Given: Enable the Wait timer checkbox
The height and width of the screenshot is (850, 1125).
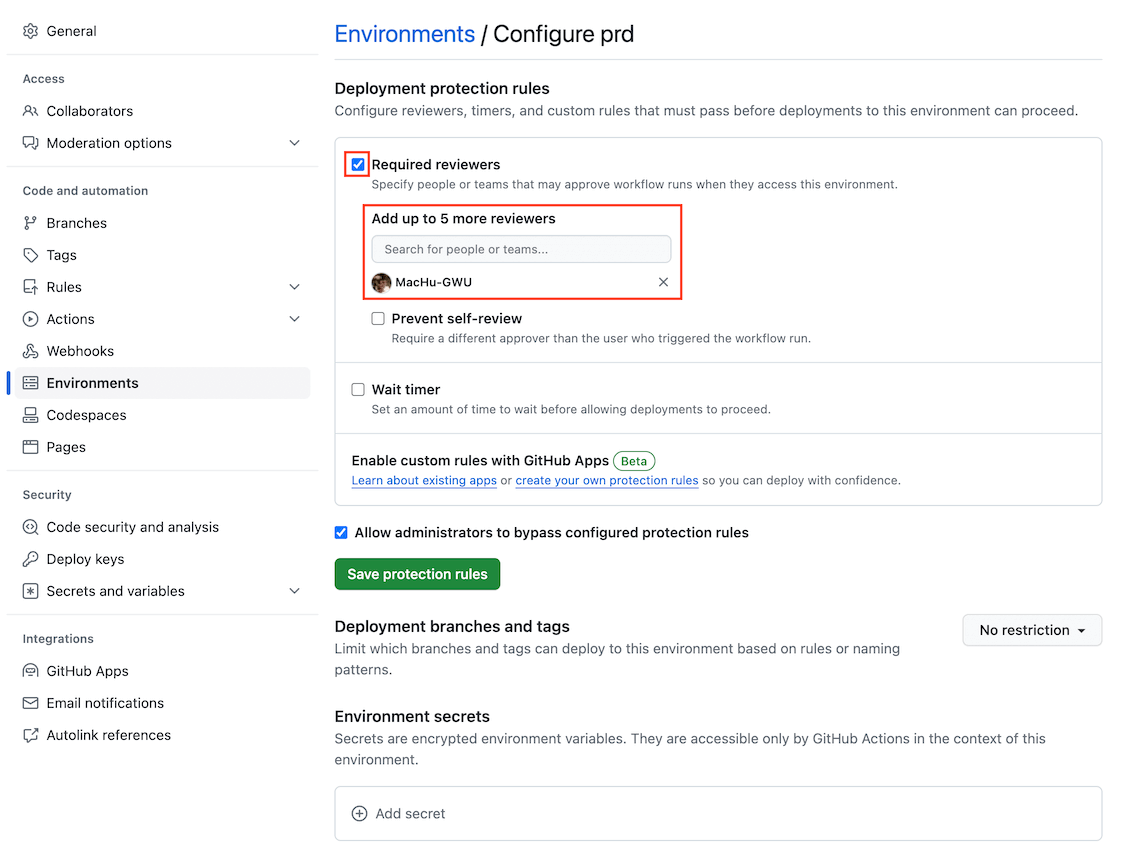Looking at the screenshot, I should pyautogui.click(x=358, y=389).
